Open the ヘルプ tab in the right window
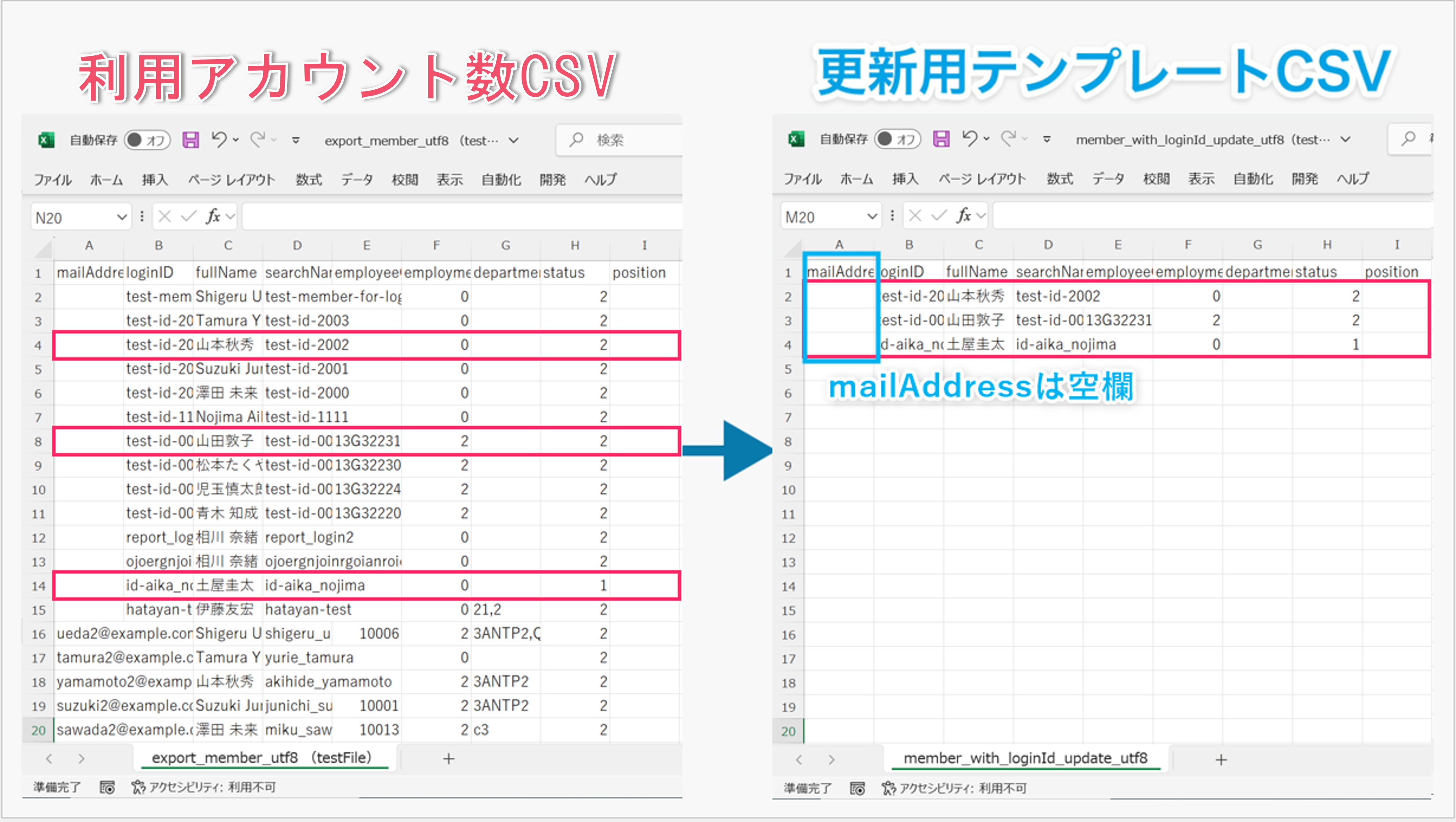 1352,179
